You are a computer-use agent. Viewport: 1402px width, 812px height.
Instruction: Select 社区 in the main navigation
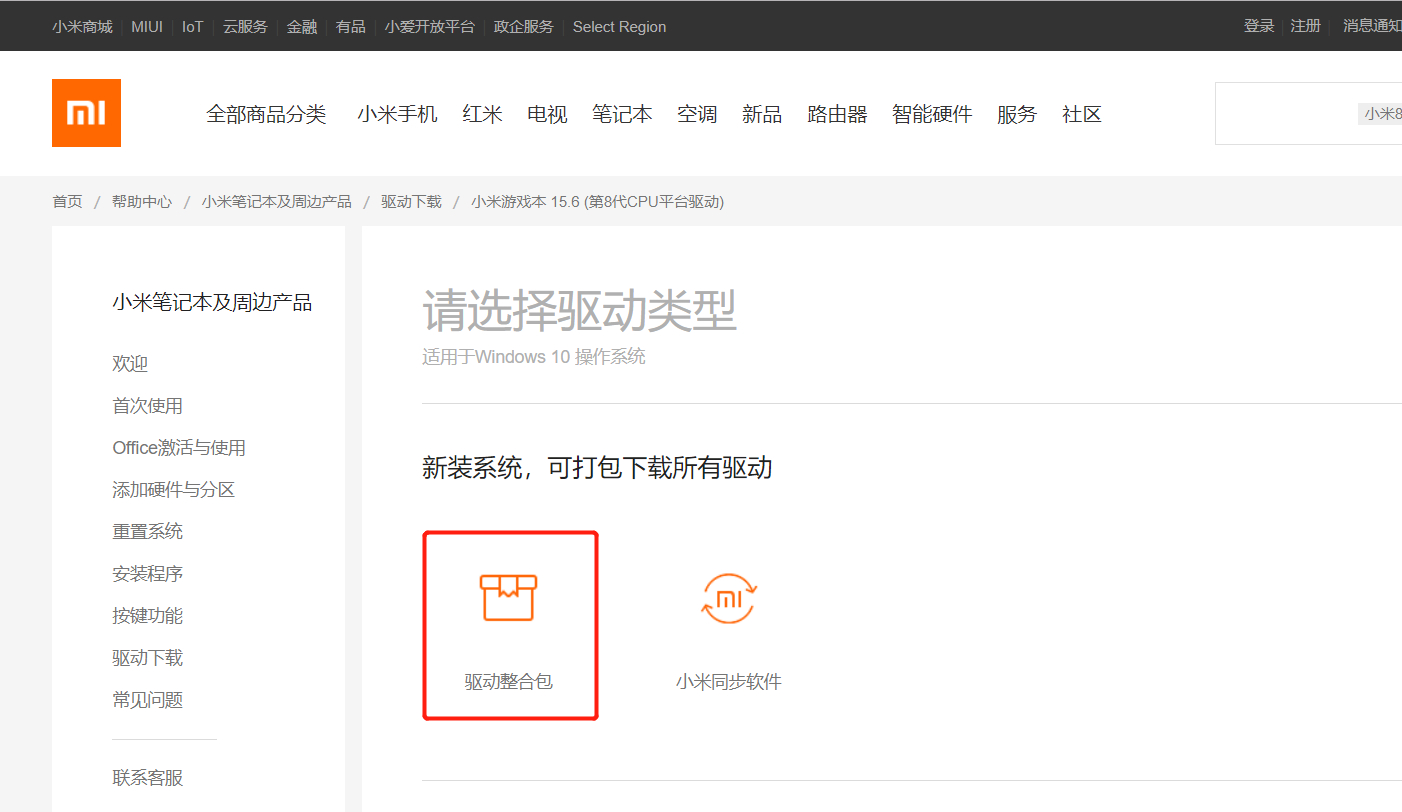click(1082, 114)
